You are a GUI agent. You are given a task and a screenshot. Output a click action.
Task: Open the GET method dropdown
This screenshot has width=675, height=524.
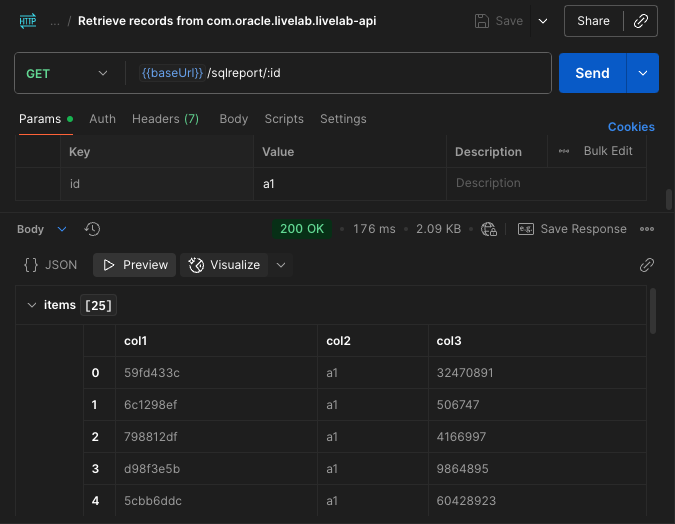pos(67,73)
